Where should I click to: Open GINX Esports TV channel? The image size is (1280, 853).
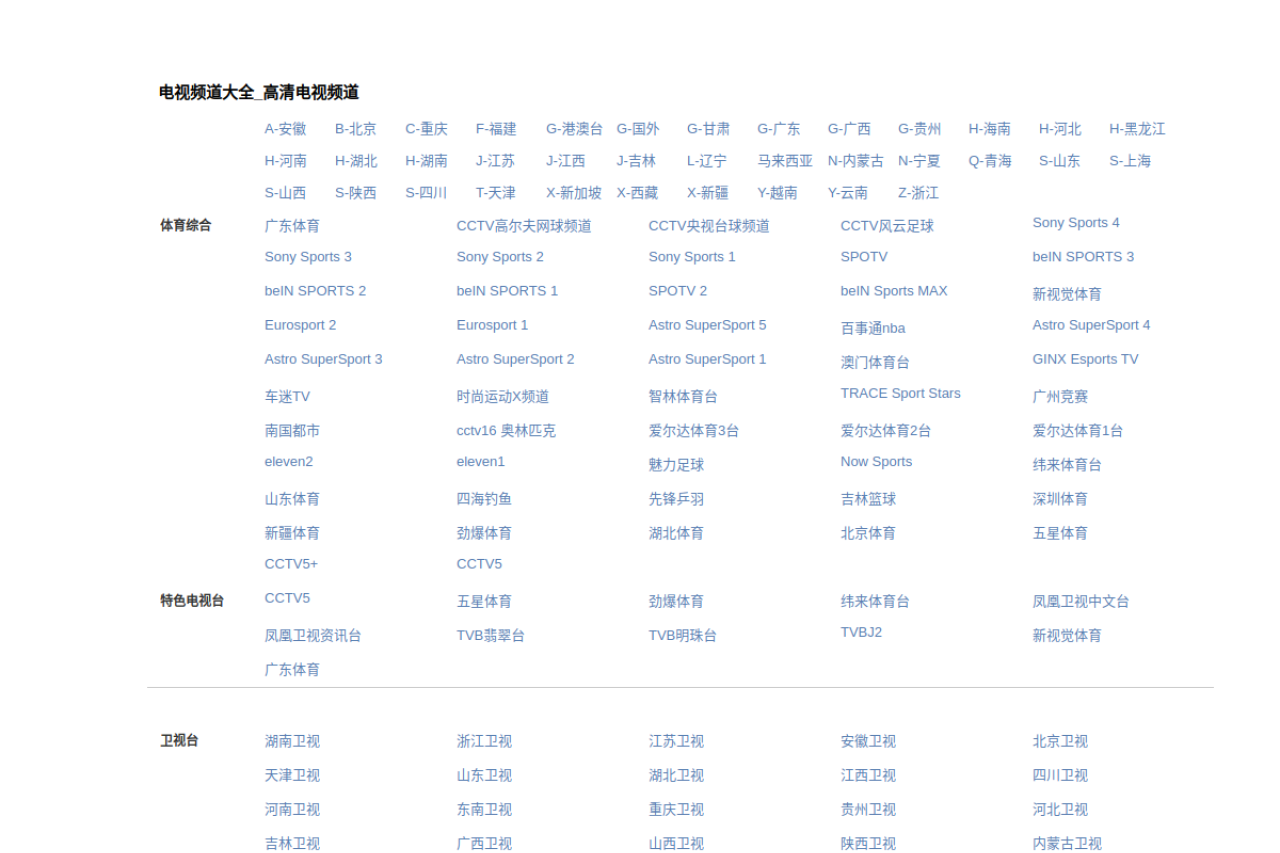[x=1085, y=359]
